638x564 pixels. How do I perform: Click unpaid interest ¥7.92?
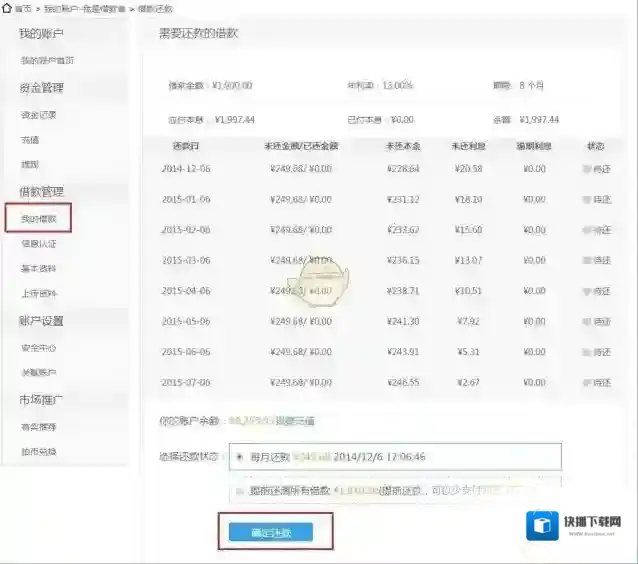click(x=468, y=321)
